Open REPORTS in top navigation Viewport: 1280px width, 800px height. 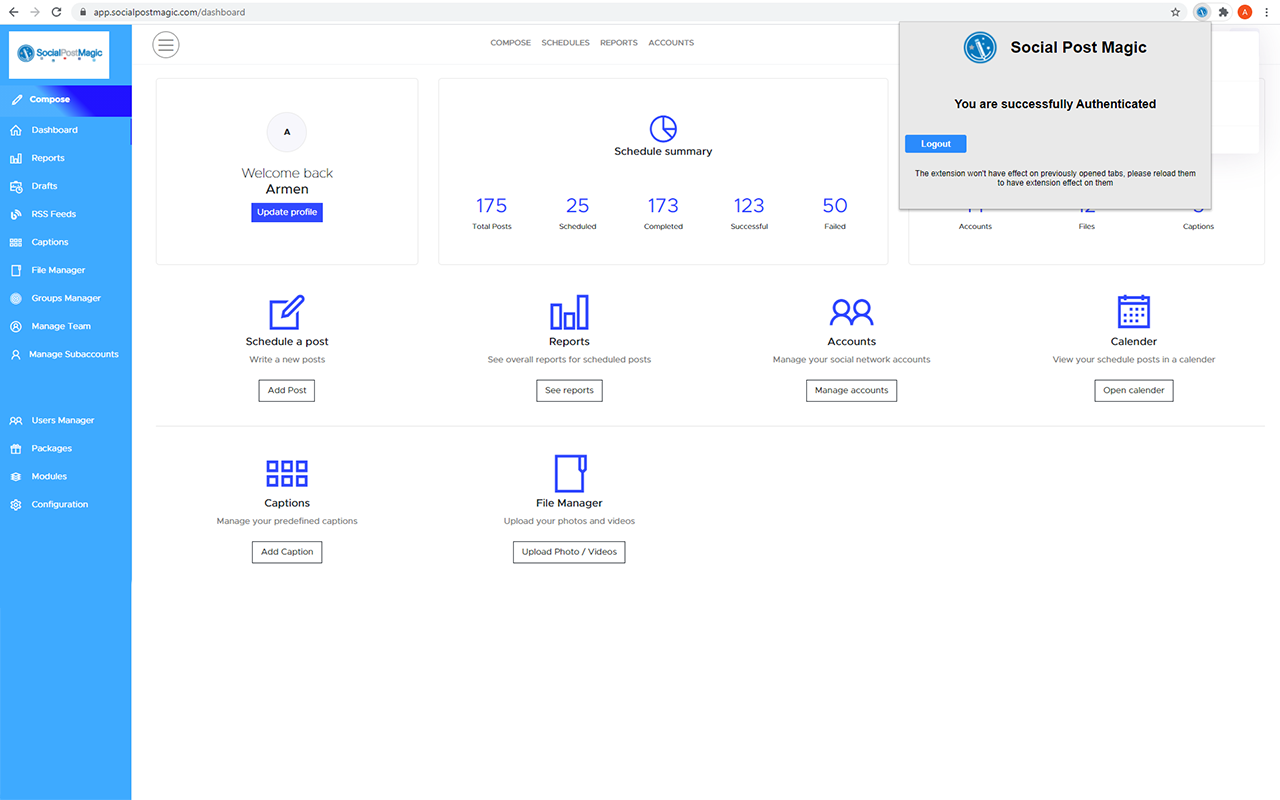(619, 43)
